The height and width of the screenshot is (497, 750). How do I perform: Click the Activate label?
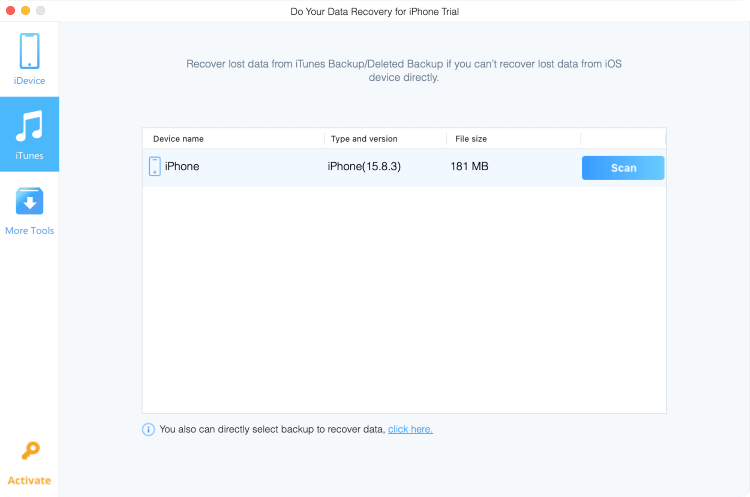[29, 480]
